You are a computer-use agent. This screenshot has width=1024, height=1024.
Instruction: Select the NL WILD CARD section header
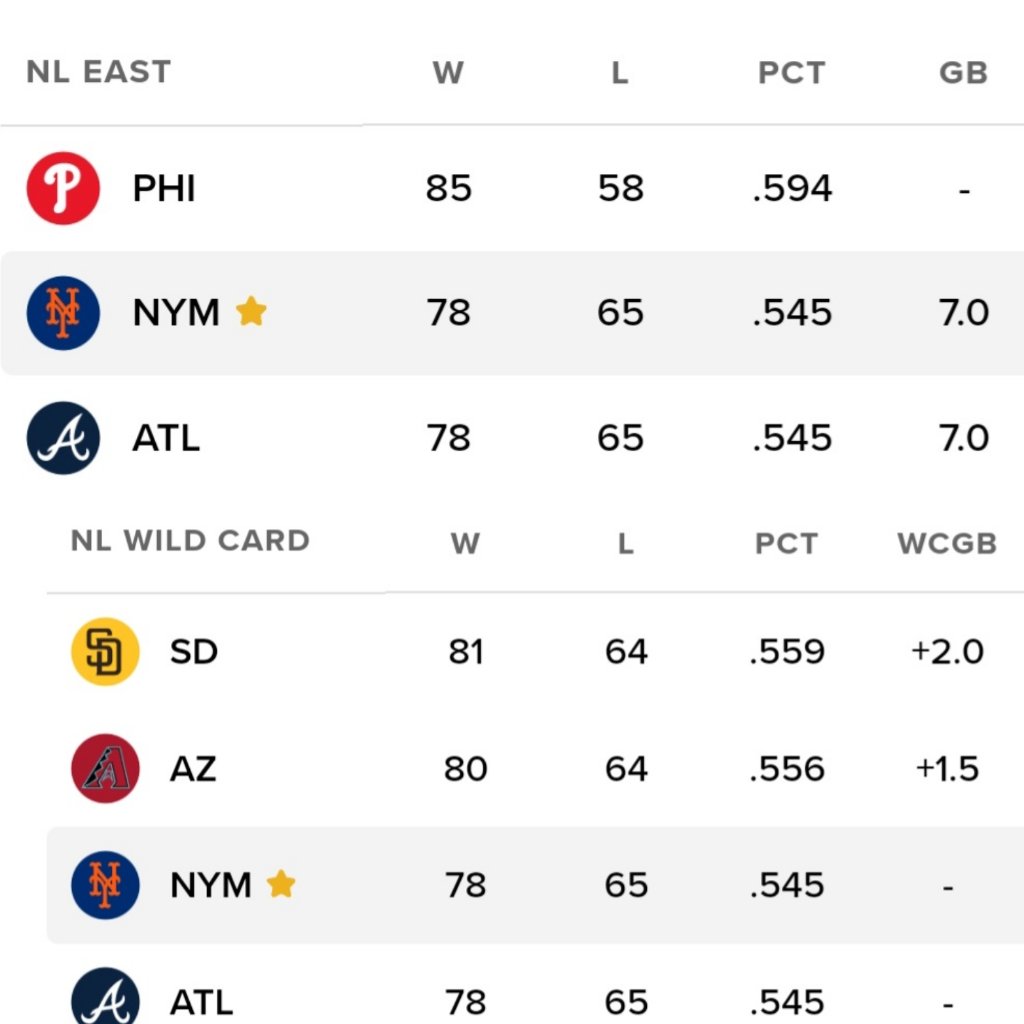pos(190,541)
